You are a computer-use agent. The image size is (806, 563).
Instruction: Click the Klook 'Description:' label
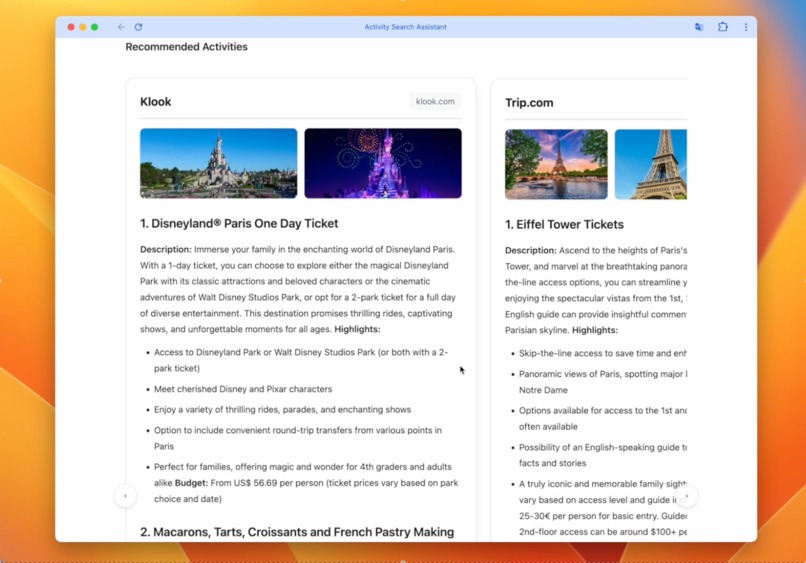tap(166, 249)
